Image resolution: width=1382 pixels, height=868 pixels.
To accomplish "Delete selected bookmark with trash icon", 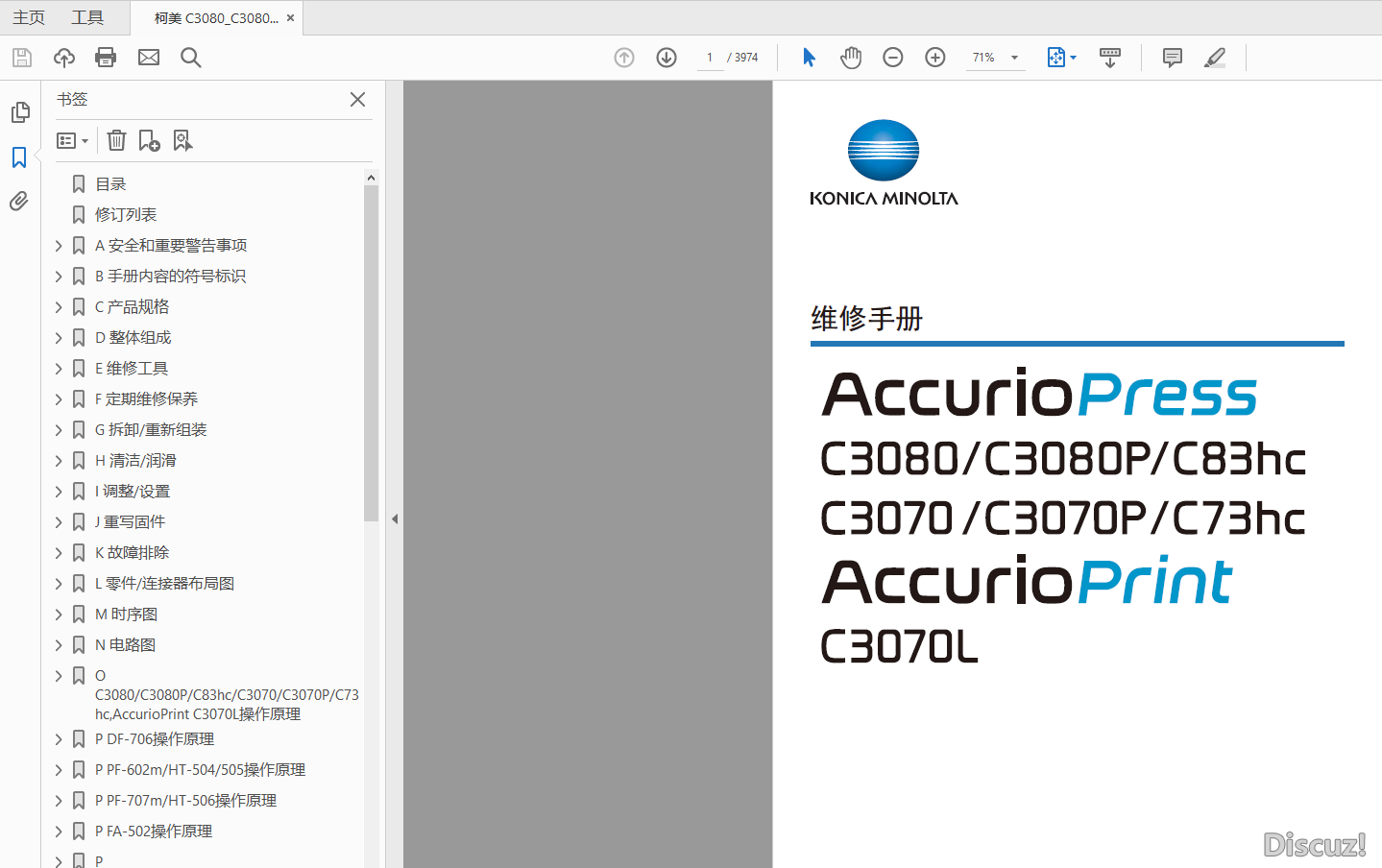I will point(116,141).
